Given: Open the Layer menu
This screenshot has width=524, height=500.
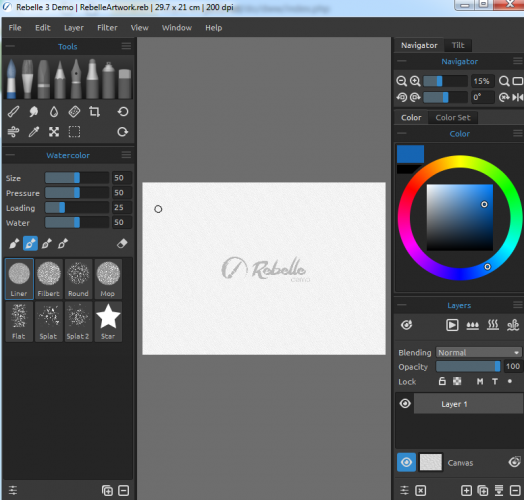Looking at the screenshot, I should click(74, 28).
